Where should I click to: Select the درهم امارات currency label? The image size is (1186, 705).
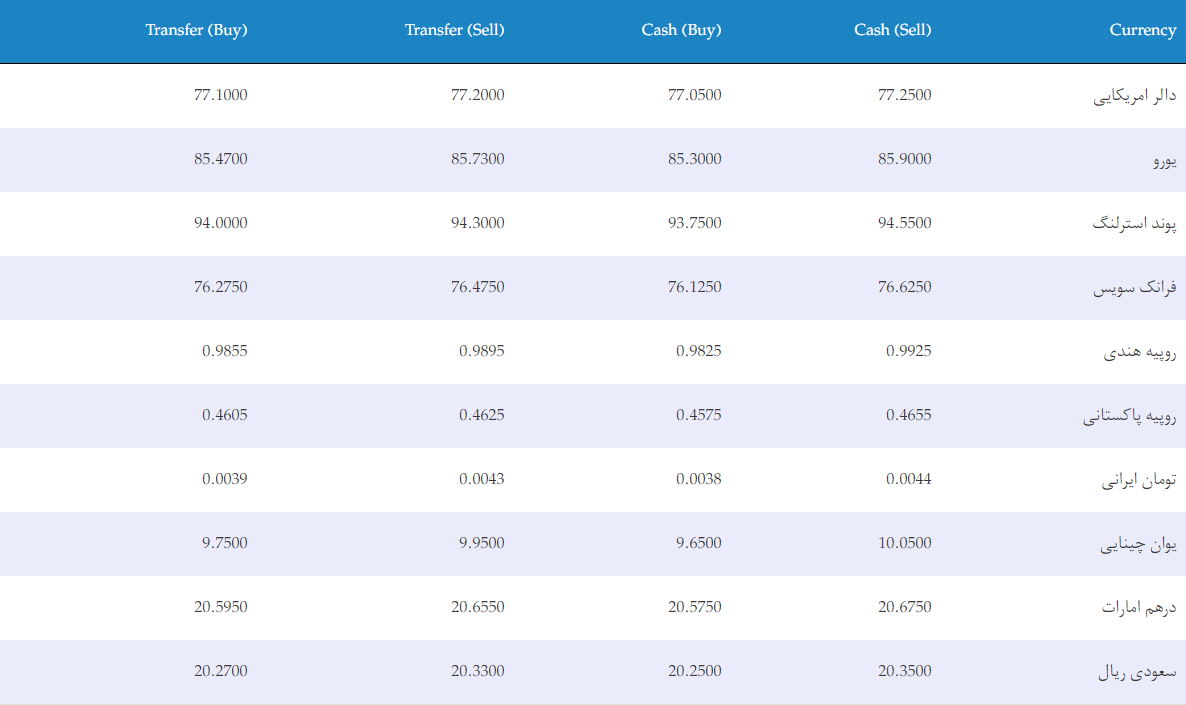click(x=1139, y=607)
